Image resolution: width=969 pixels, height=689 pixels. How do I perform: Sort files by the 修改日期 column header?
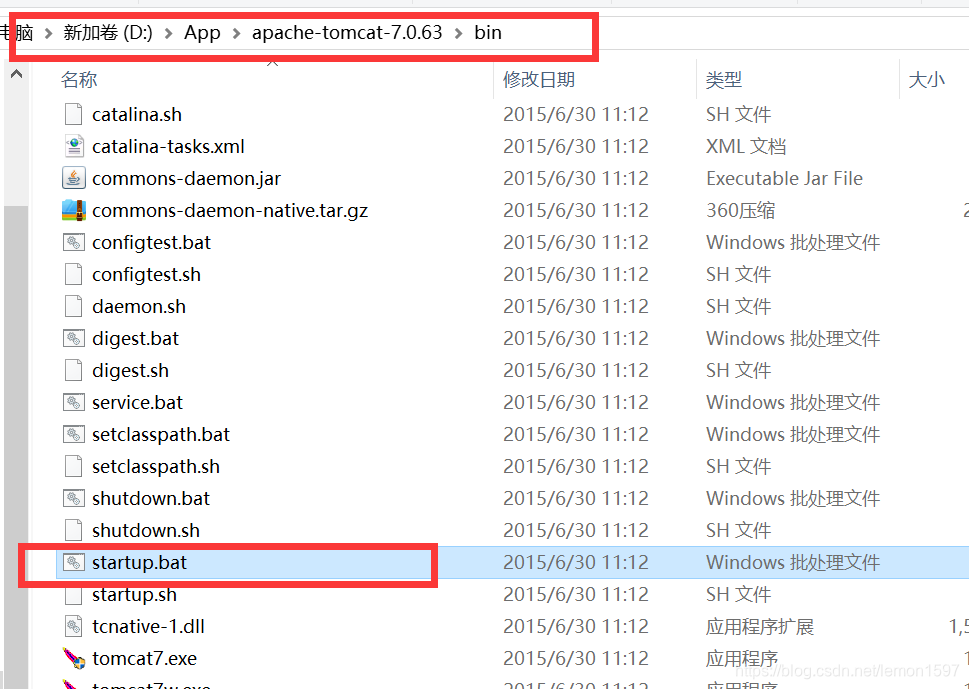[x=539, y=80]
